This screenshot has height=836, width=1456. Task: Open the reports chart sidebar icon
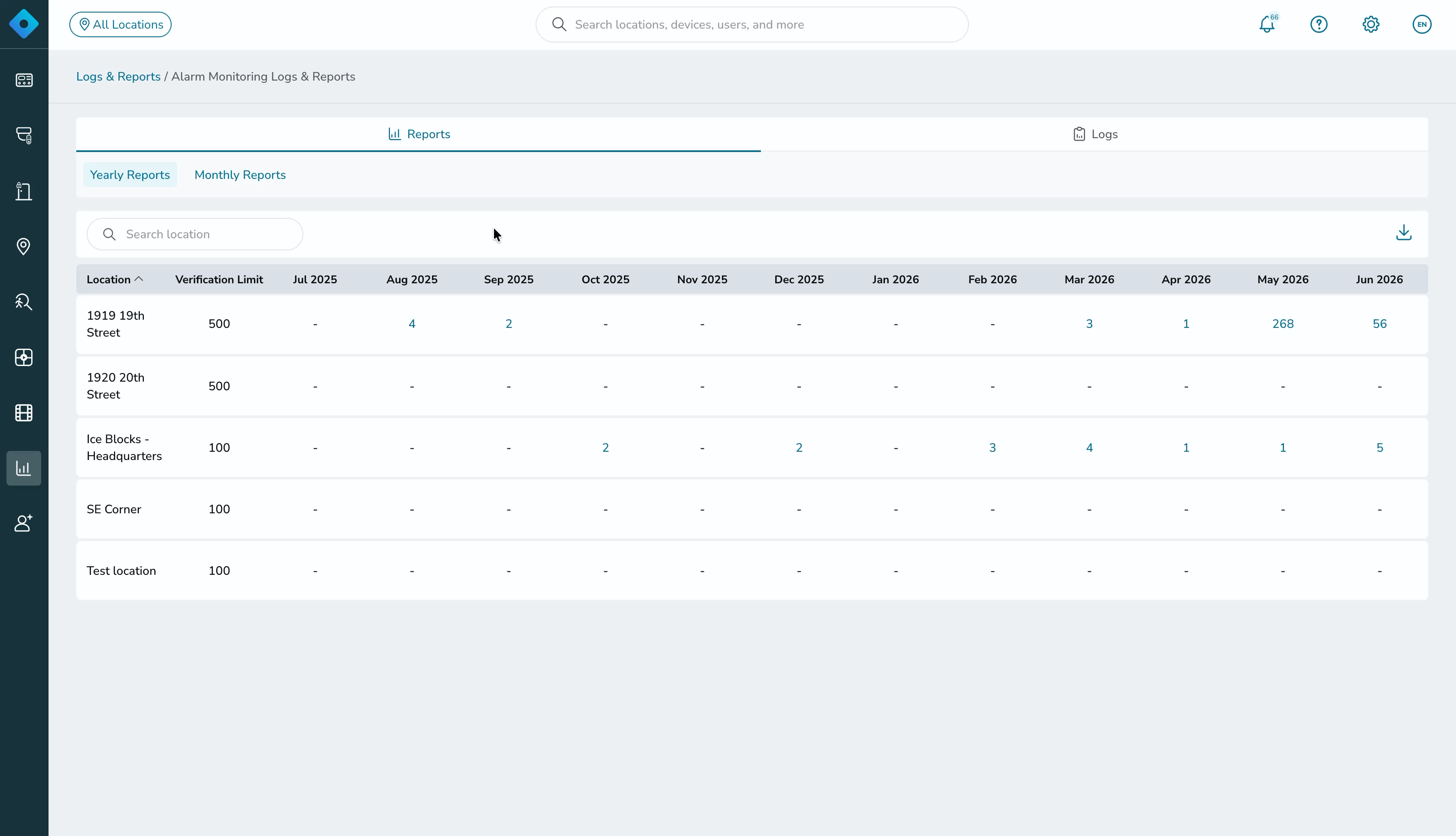(23, 468)
